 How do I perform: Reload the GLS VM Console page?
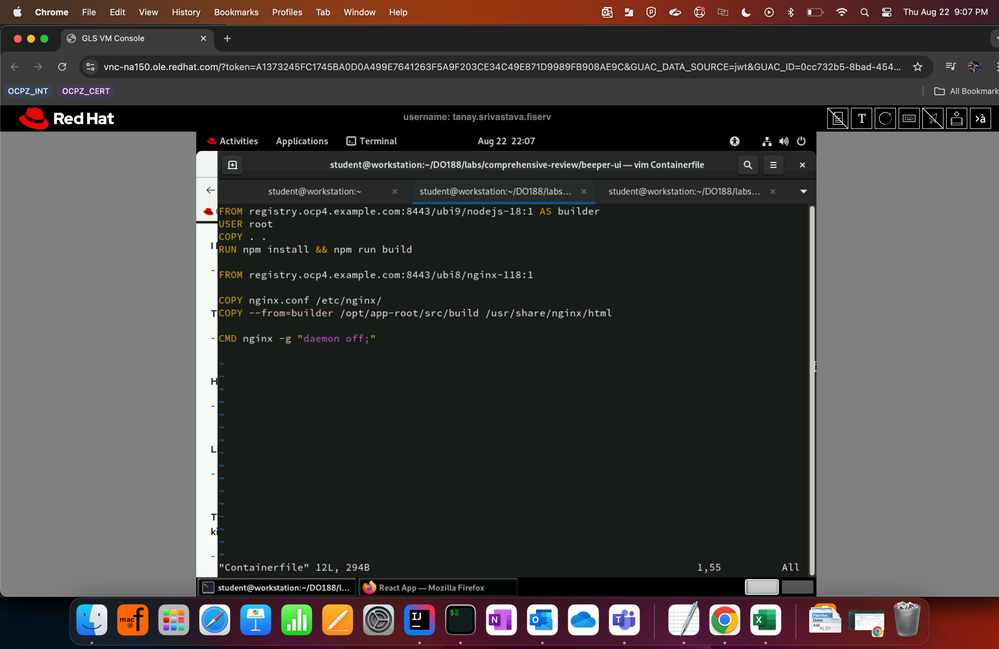point(62,67)
